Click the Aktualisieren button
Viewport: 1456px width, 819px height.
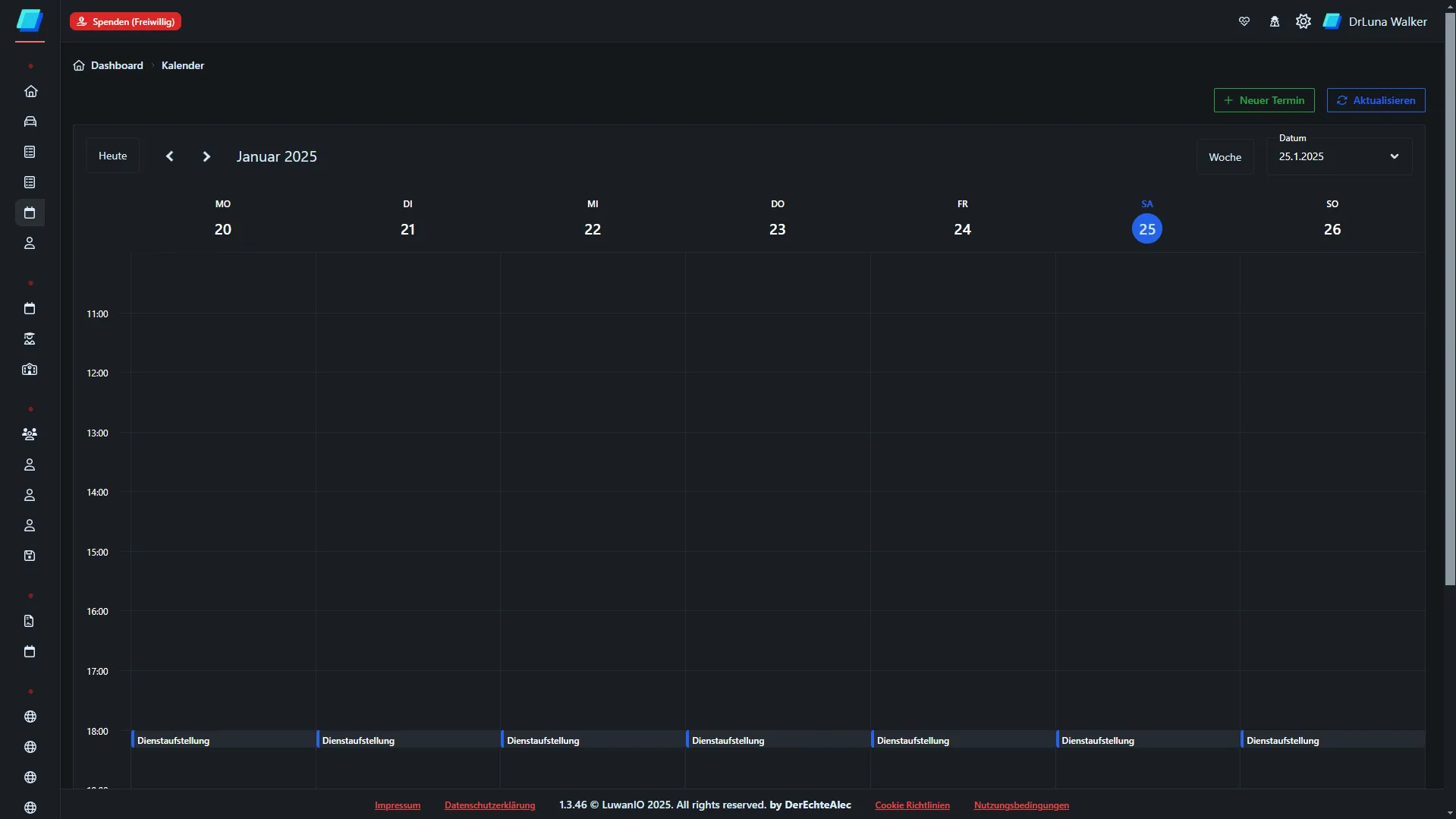point(1375,100)
